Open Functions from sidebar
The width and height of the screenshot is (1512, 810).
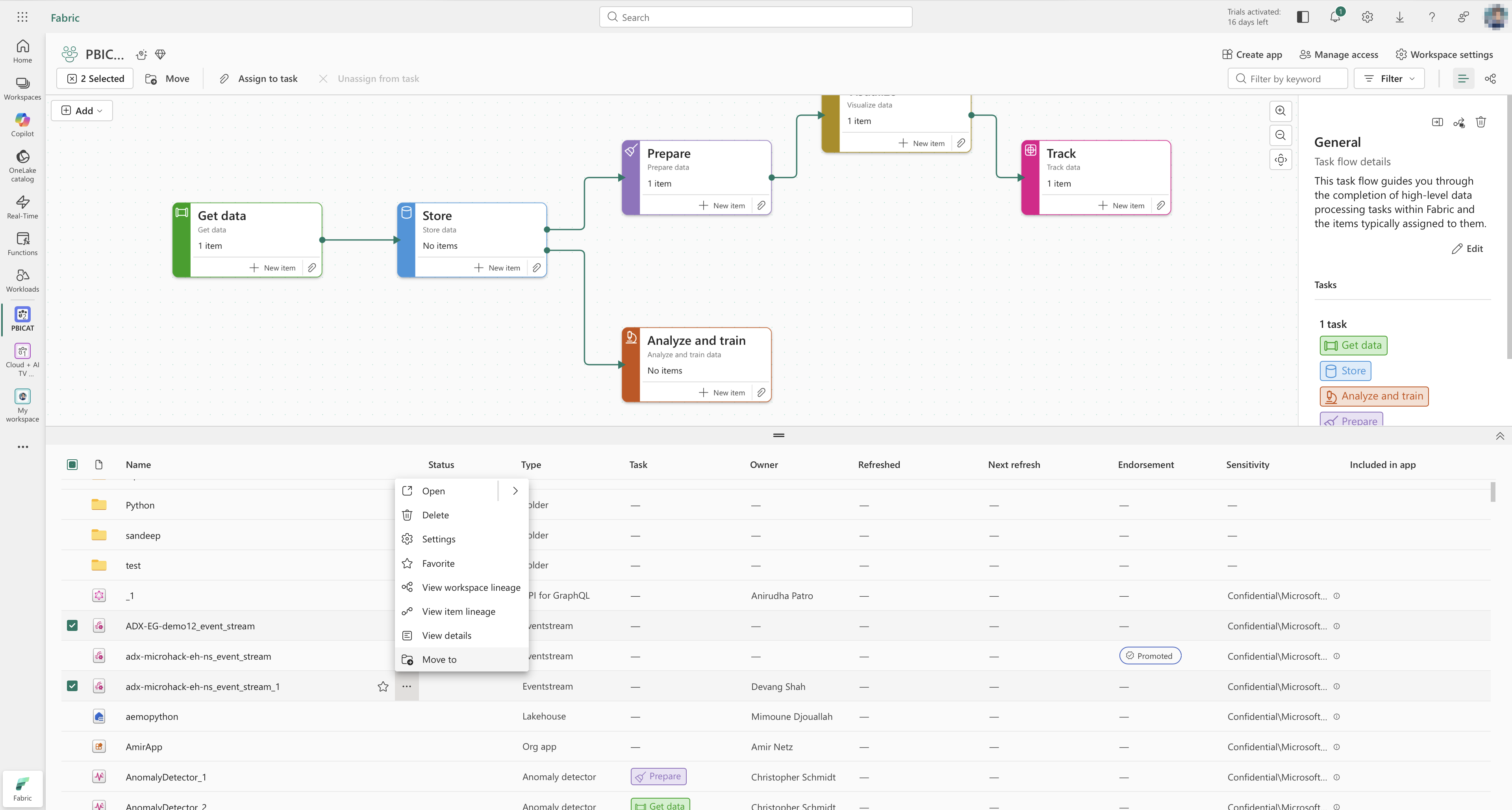(22, 243)
